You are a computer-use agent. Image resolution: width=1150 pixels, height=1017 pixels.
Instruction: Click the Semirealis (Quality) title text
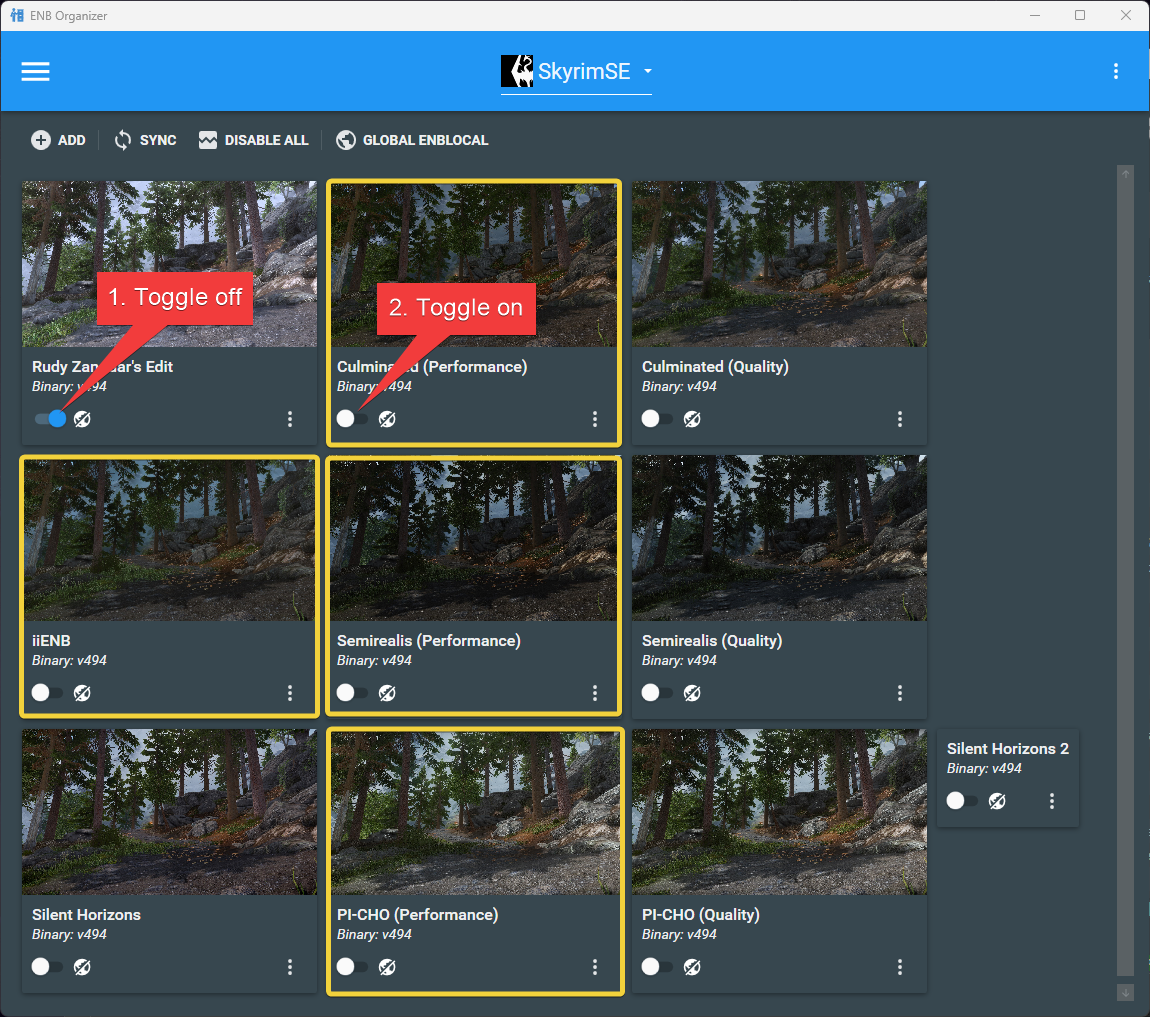[712, 641]
